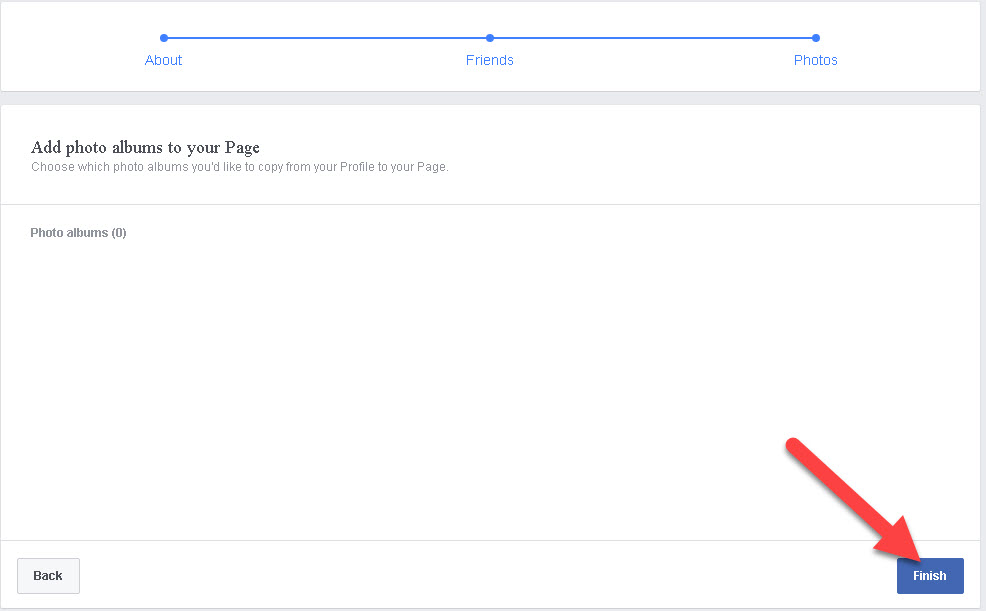Click the leftmost wizard progress dot

163,37
